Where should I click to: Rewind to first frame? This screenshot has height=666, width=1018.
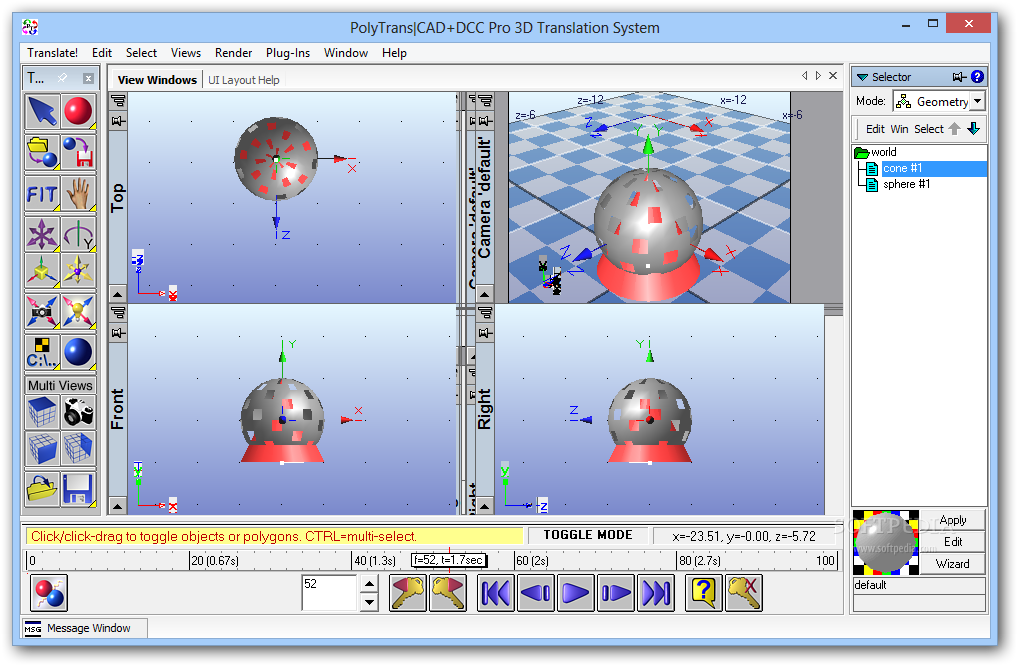(x=496, y=593)
